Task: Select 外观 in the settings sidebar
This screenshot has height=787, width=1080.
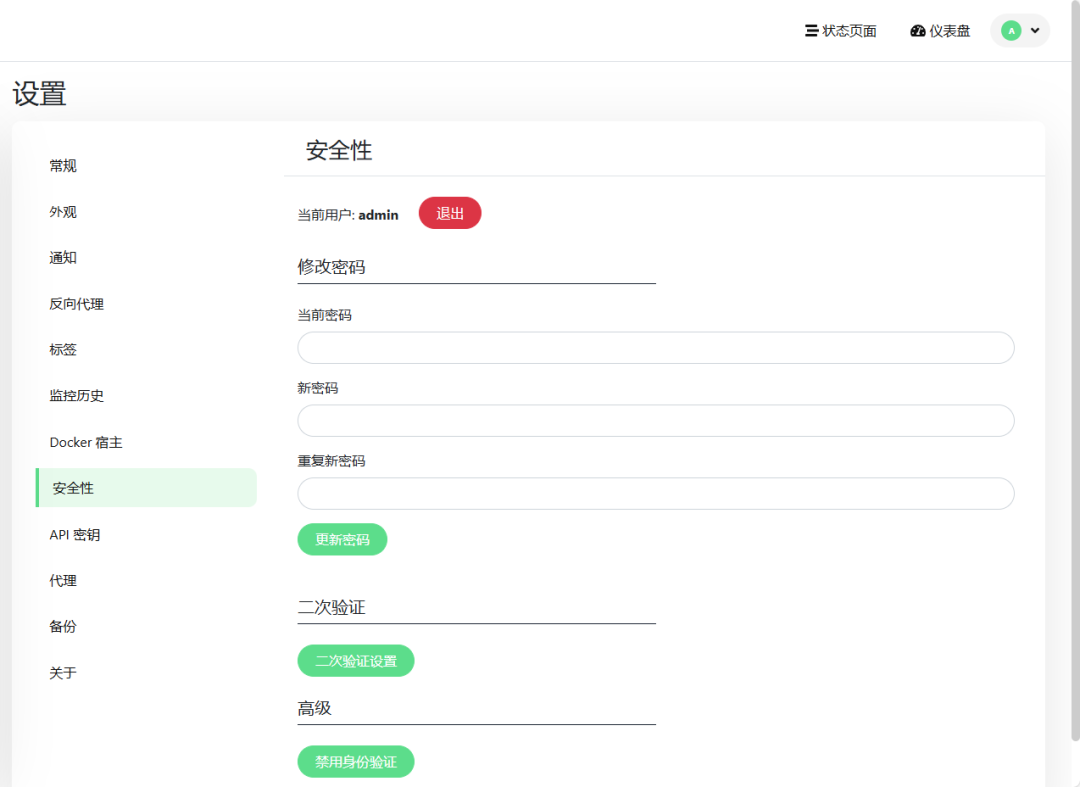Action: coord(63,212)
